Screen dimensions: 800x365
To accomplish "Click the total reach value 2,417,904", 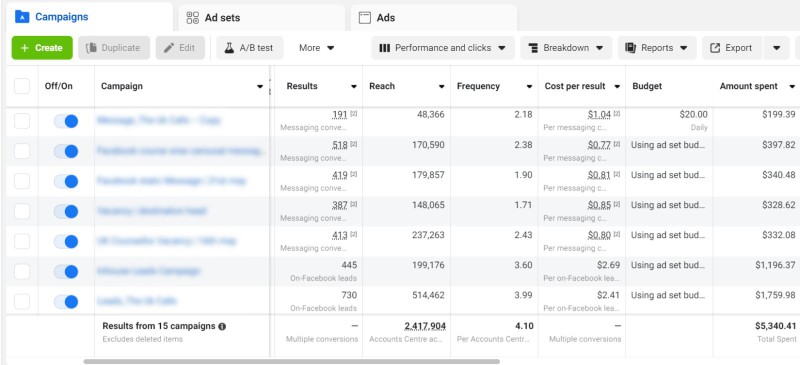I will (424, 326).
